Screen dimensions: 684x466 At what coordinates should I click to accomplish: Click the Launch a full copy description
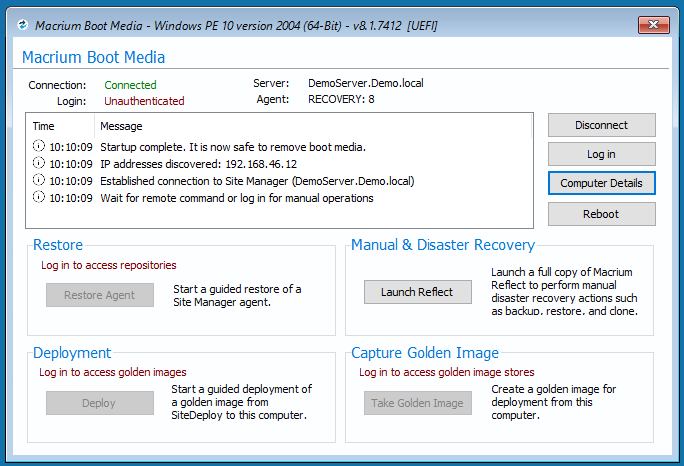[564, 291]
